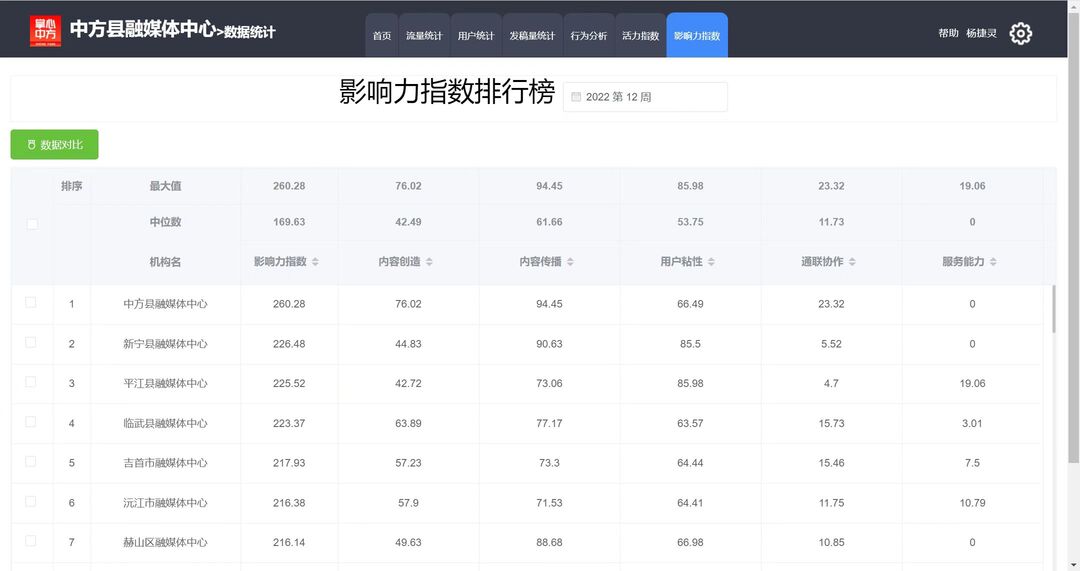Check the row for 赫山区融媒体中心
Image resolution: width=1080 pixels, height=571 pixels.
point(30,541)
